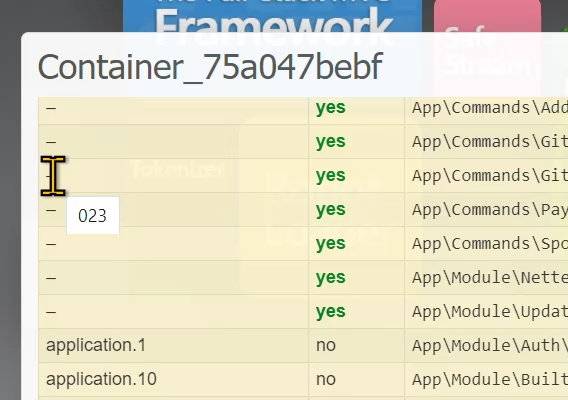
Task: Click 'yes' in the App\Module\Updat row
Action: pos(331,312)
